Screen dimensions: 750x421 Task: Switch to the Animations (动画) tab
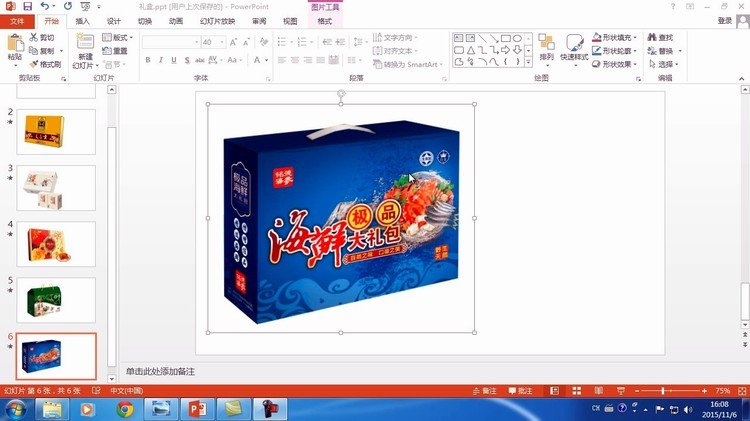pos(176,21)
